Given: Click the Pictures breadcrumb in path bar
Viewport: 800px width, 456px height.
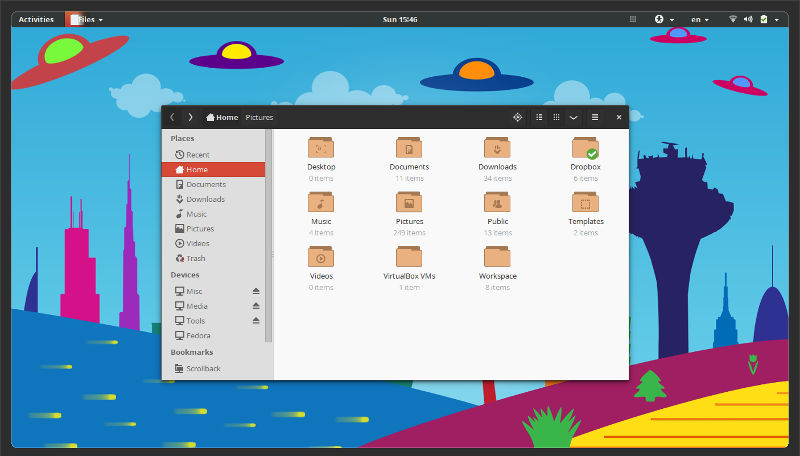Looking at the screenshot, I should coord(259,117).
